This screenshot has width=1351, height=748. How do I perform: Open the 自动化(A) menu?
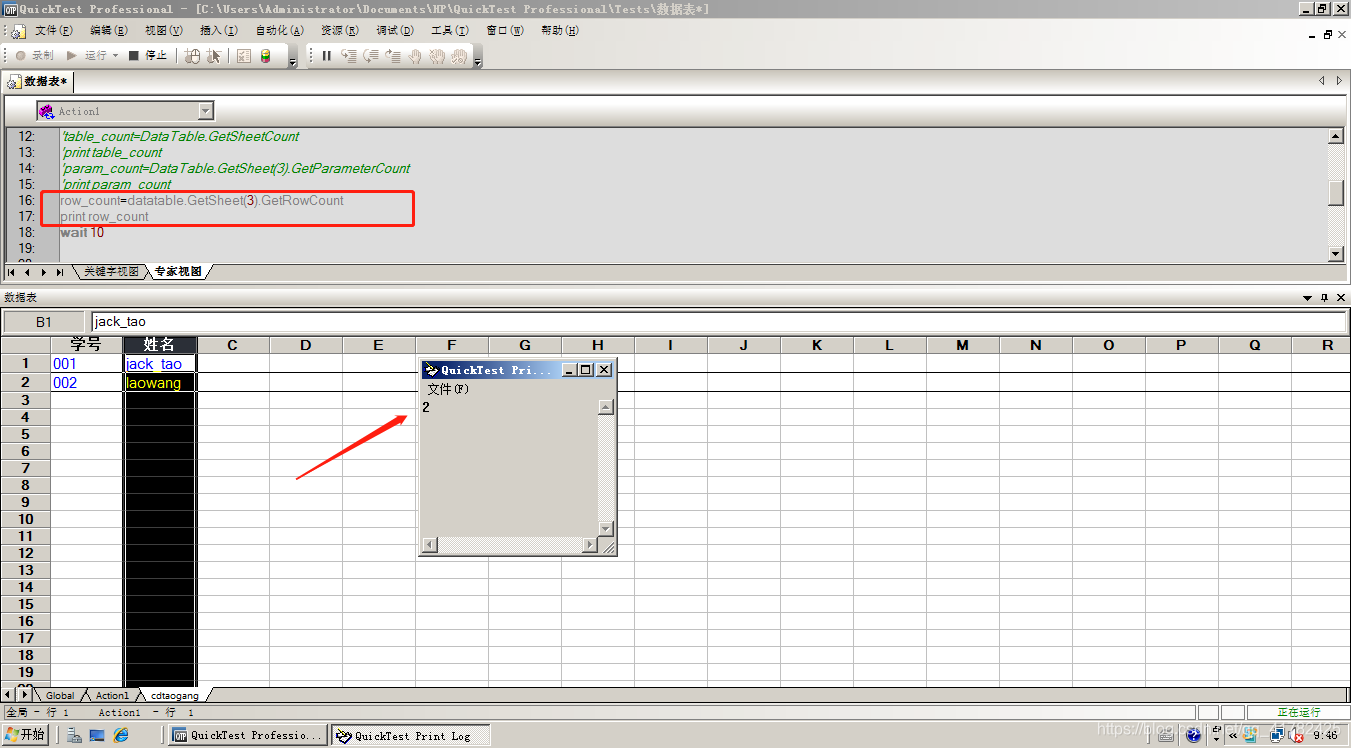coord(280,31)
